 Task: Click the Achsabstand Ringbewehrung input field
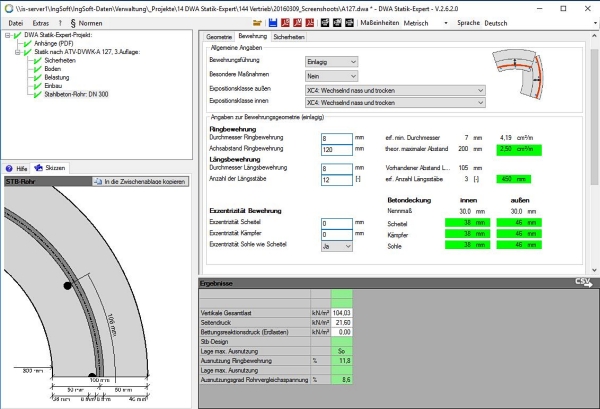click(x=336, y=148)
